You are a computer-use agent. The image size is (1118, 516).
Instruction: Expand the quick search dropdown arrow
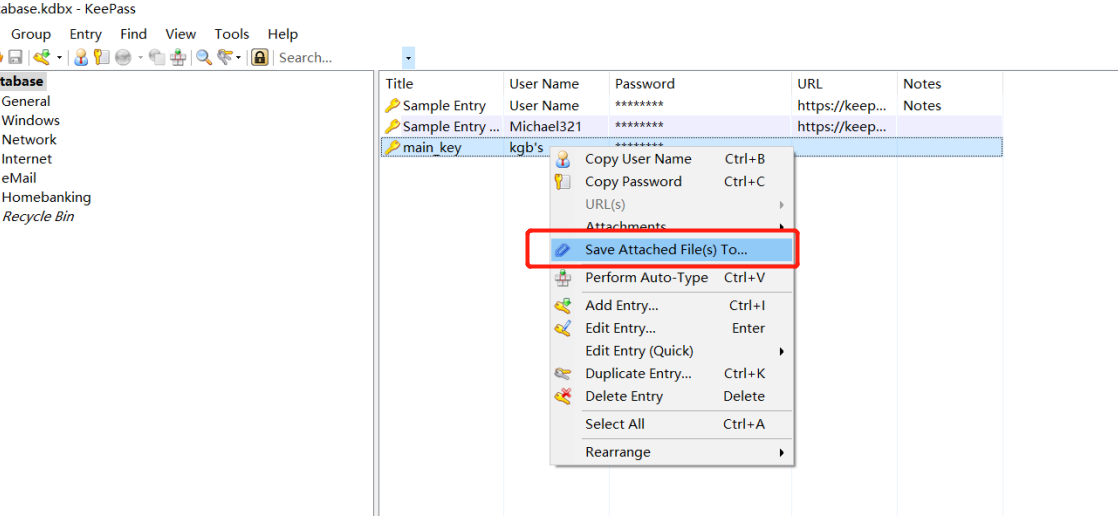408,58
